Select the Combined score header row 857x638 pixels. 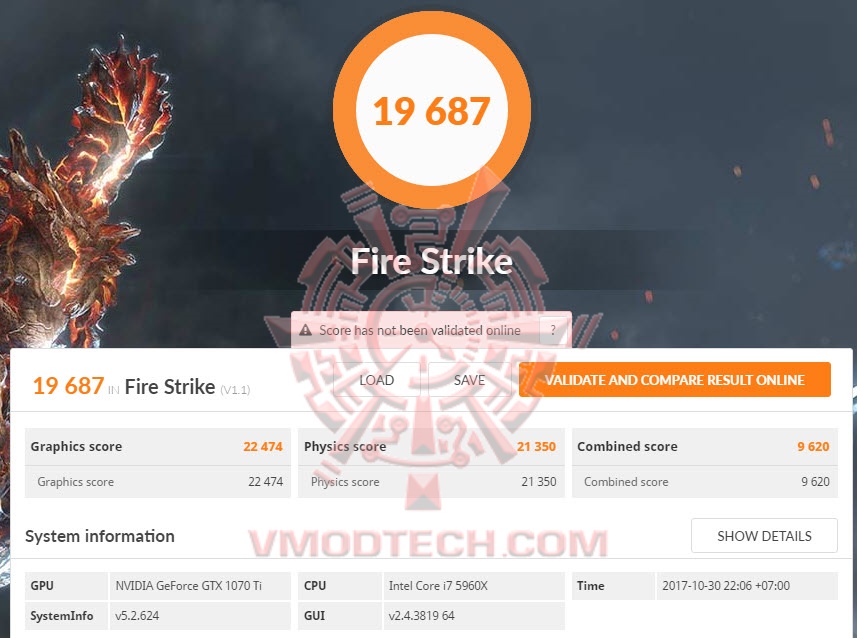click(x=705, y=447)
